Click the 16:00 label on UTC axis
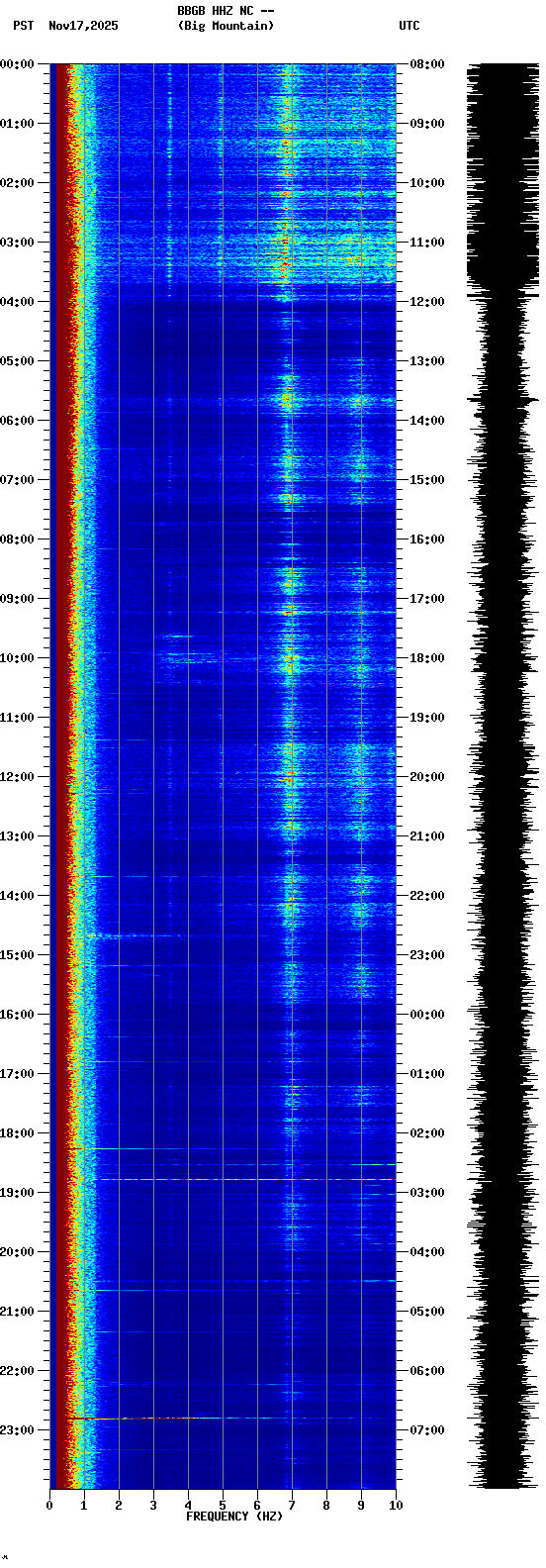Screen dimensions: 546x1568 click(x=427, y=539)
